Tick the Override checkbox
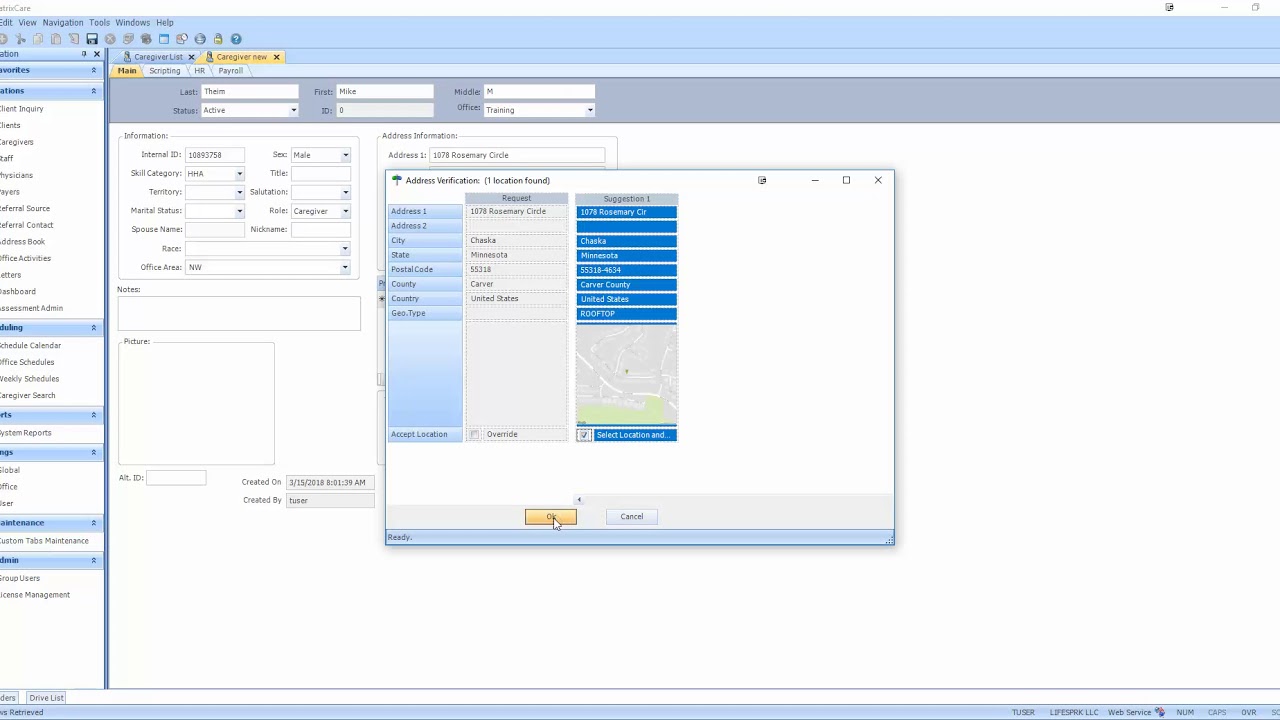Image resolution: width=1280 pixels, height=720 pixels. point(475,435)
